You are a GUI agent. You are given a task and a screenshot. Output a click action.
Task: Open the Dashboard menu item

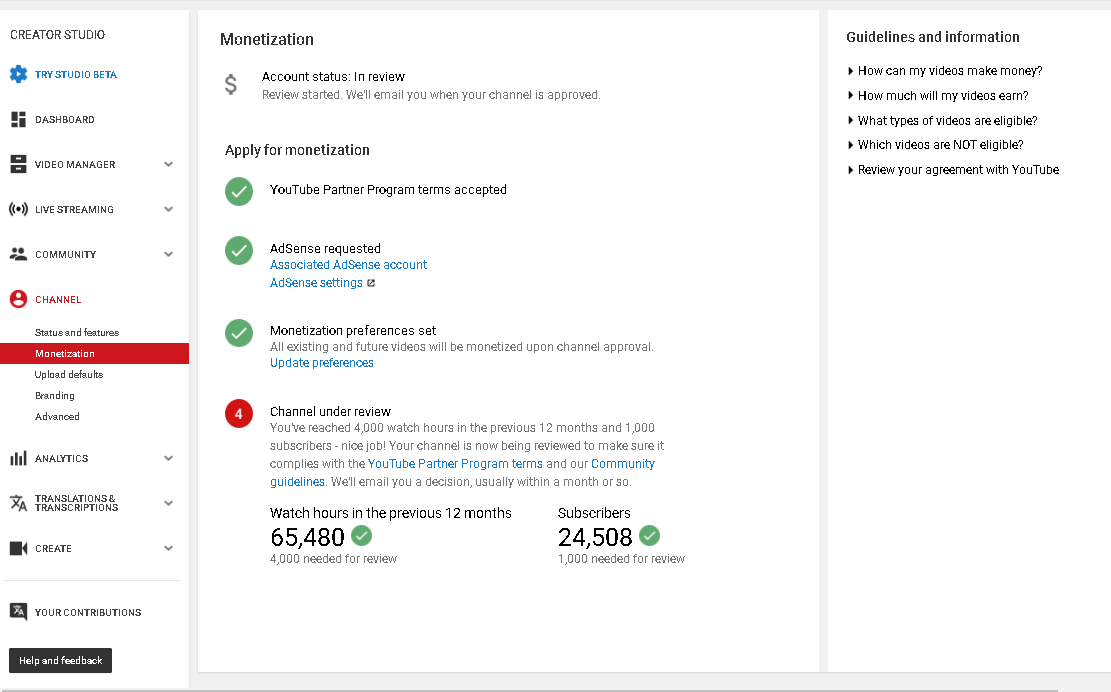click(x=64, y=120)
